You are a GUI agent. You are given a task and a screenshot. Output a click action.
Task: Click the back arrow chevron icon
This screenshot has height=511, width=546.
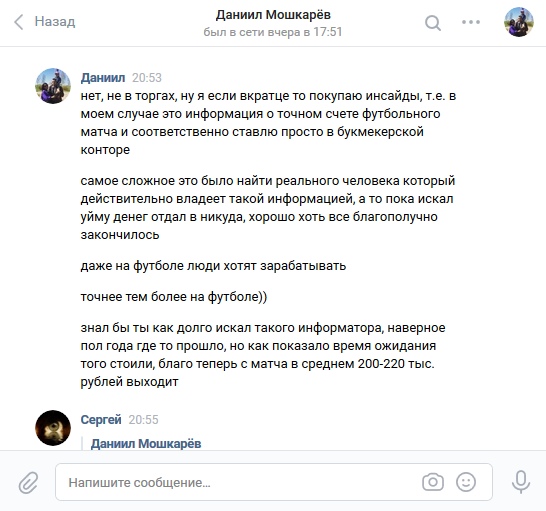(19, 22)
